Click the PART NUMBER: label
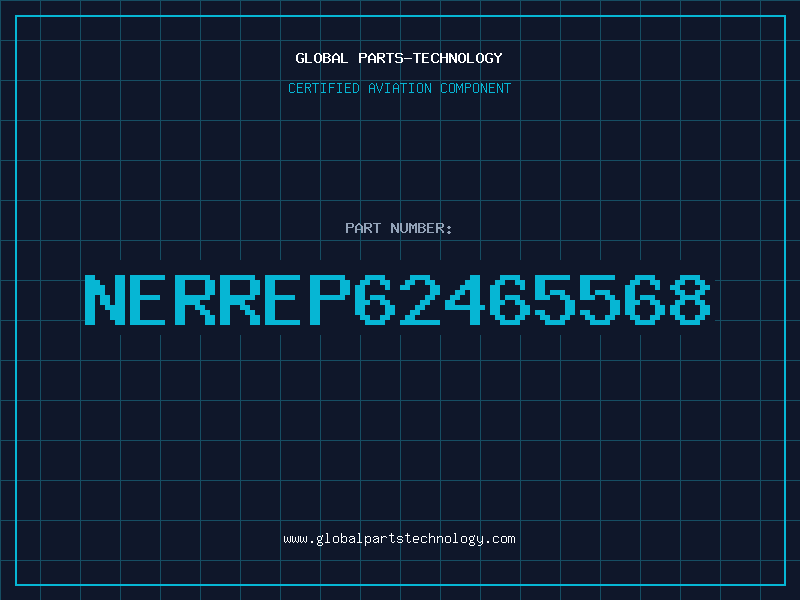This screenshot has height=600, width=800. pyautogui.click(x=399, y=228)
